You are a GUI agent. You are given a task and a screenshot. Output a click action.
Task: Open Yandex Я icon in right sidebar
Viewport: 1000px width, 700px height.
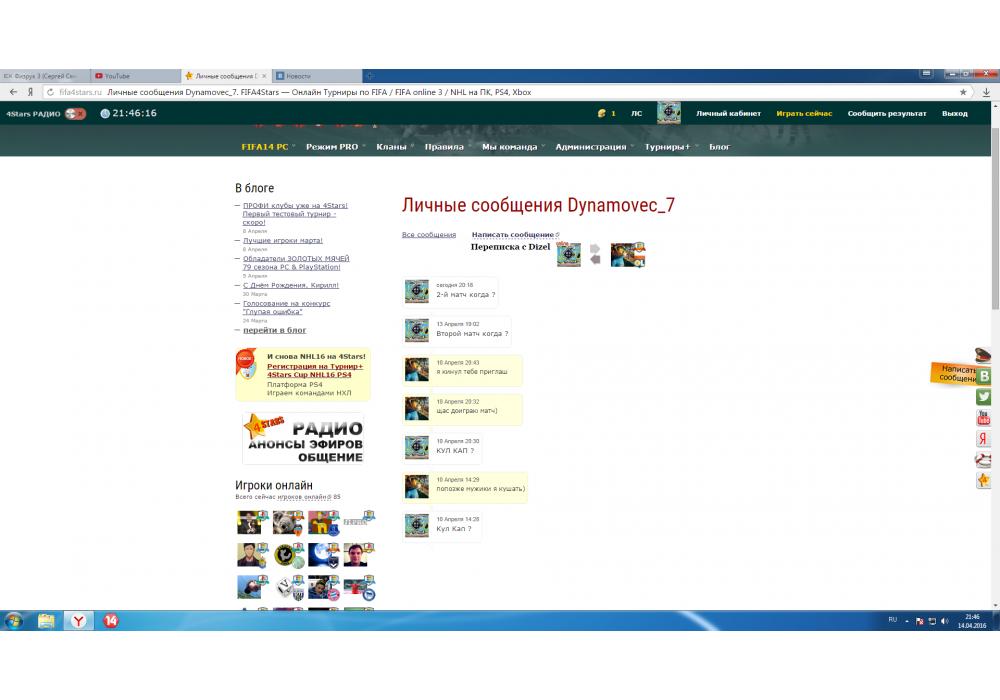tap(983, 439)
